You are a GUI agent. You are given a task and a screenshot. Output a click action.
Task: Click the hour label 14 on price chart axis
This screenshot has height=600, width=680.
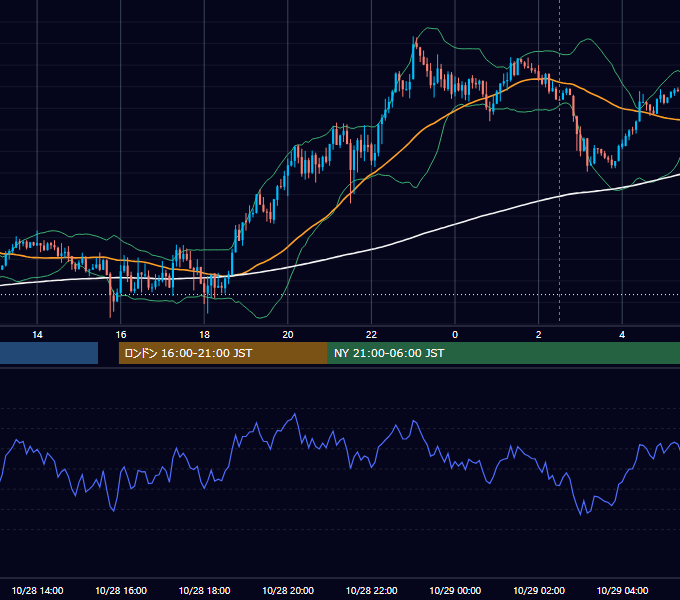click(x=37, y=335)
